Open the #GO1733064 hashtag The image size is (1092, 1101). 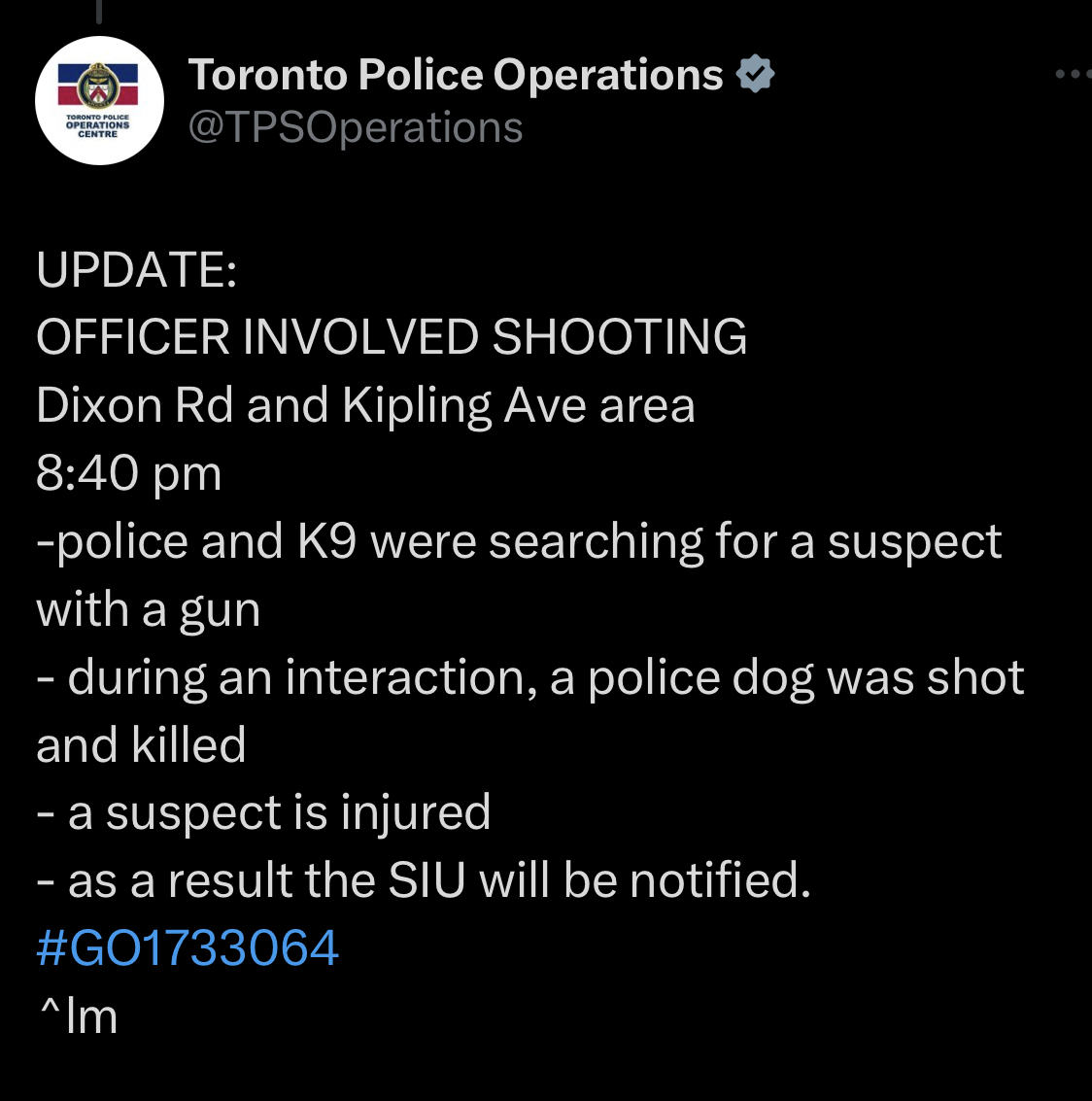[x=188, y=947]
